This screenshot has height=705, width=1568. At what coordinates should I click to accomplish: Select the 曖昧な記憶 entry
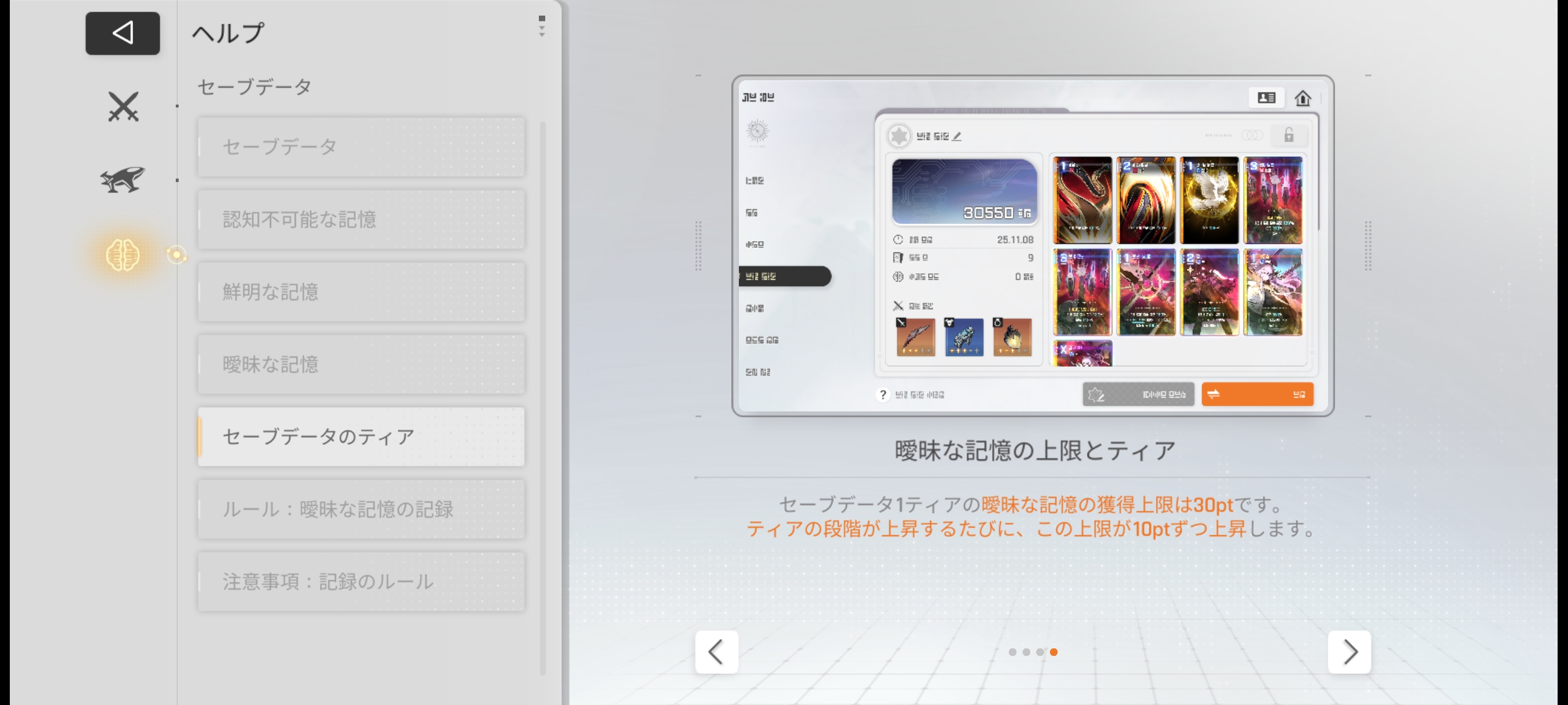point(361,365)
